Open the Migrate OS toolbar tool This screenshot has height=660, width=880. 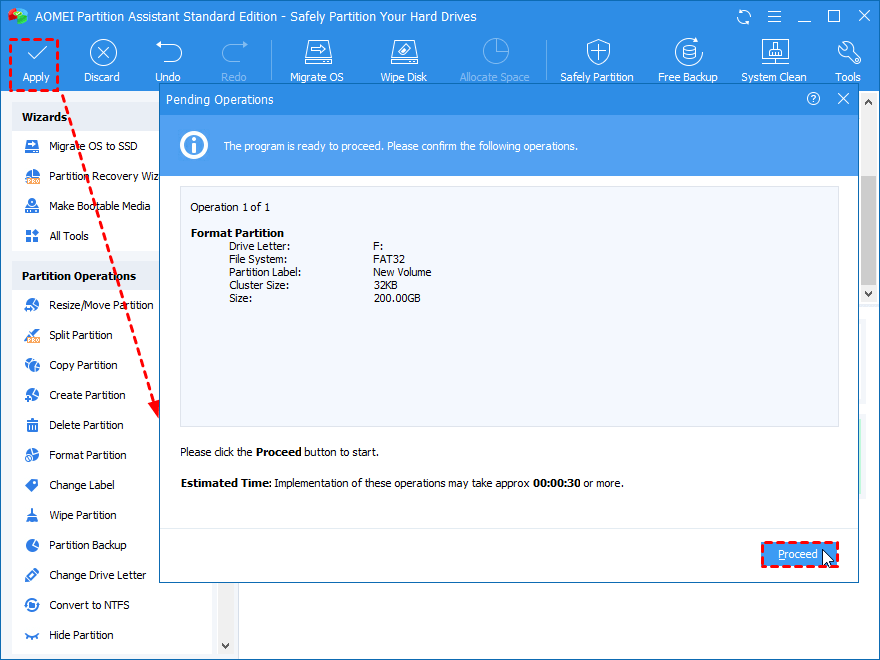[318, 54]
